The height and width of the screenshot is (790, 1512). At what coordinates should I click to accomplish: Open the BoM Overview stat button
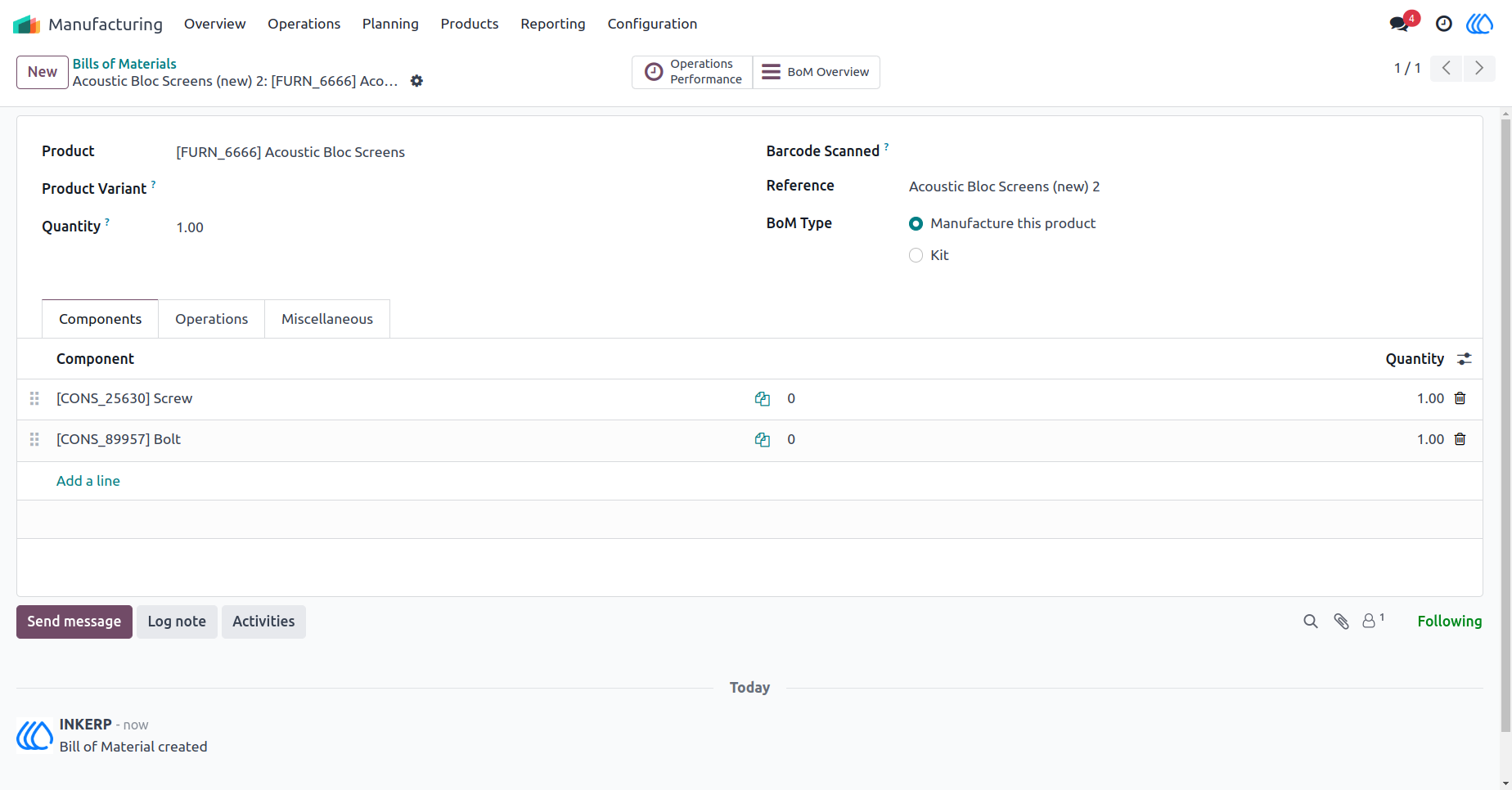(x=816, y=72)
